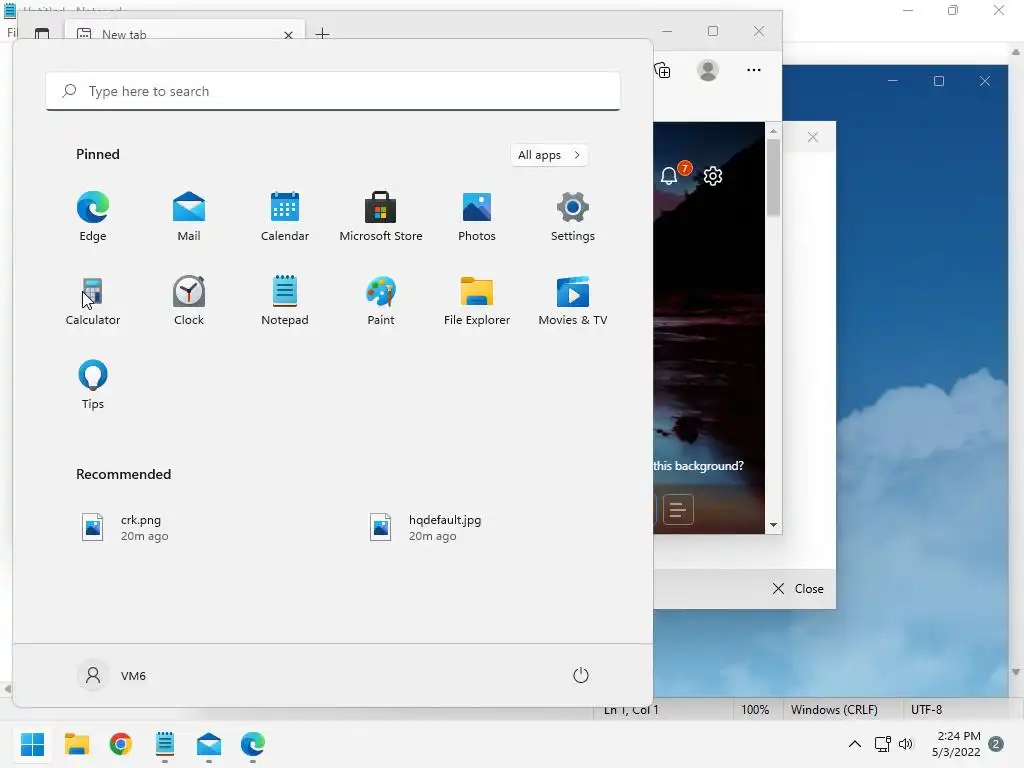Open Edge from pinned apps

click(93, 216)
